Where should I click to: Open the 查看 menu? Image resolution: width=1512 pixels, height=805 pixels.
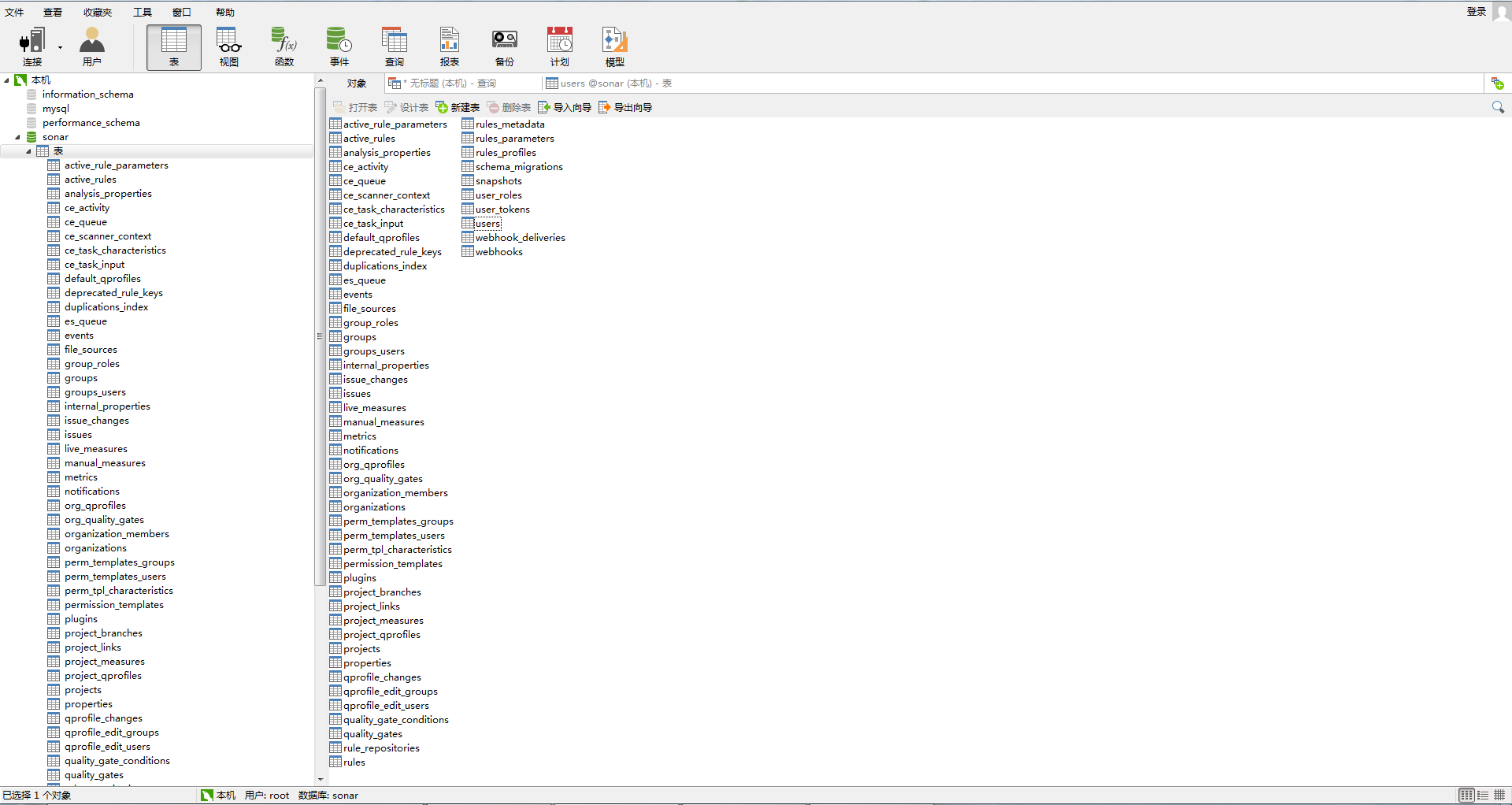click(x=53, y=12)
